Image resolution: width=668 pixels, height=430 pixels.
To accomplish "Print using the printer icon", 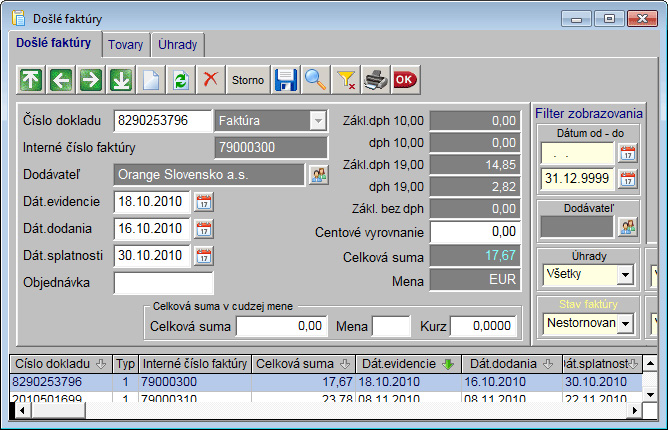I will pyautogui.click(x=375, y=78).
